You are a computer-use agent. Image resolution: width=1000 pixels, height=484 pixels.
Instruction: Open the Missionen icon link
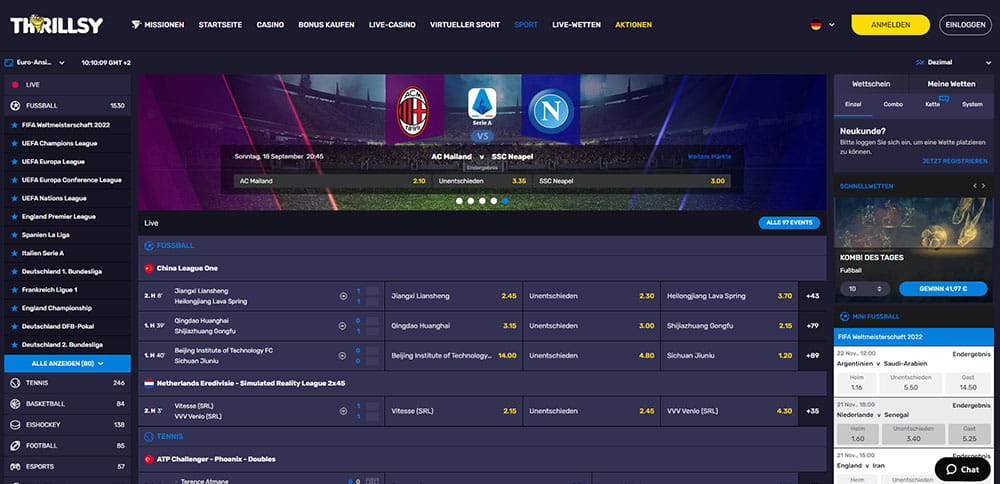pyautogui.click(x=135, y=25)
